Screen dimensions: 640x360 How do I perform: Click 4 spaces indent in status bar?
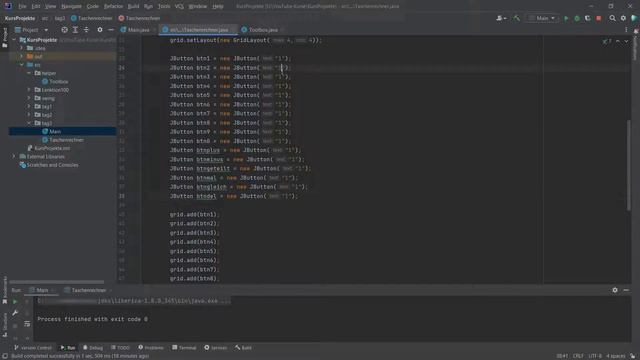(616, 356)
